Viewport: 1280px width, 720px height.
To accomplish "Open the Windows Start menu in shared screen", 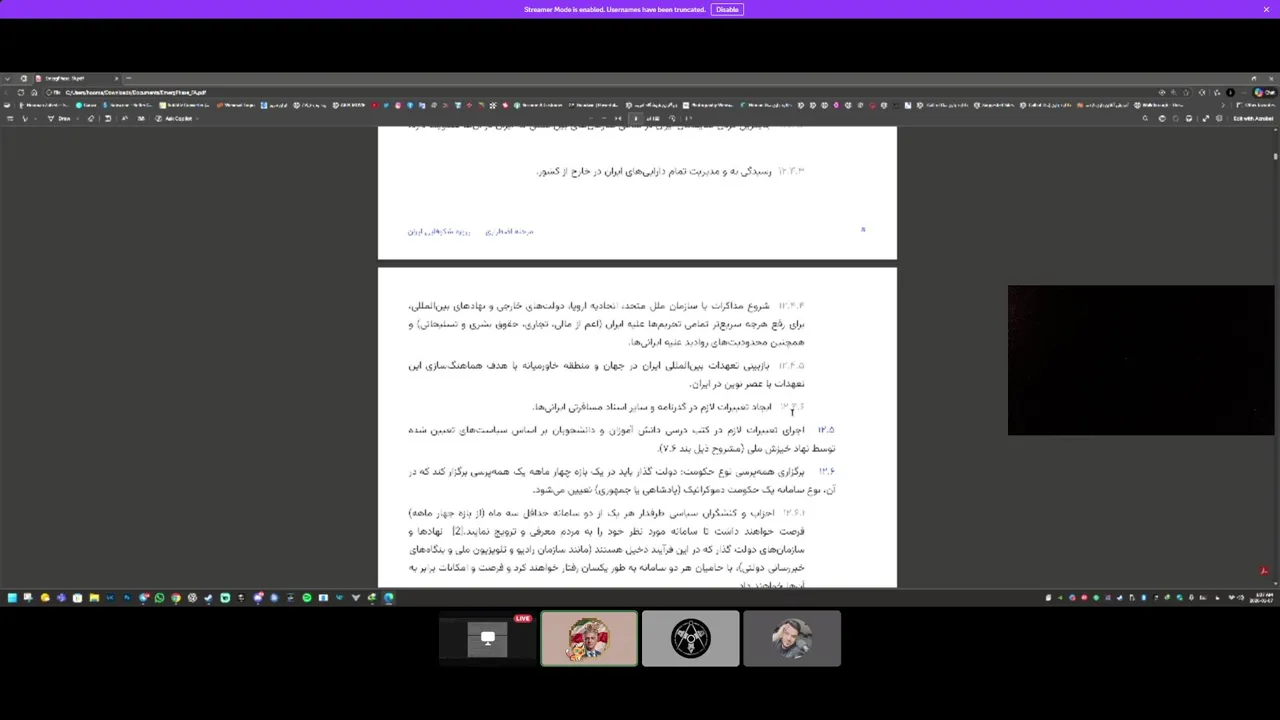I will point(12,598).
